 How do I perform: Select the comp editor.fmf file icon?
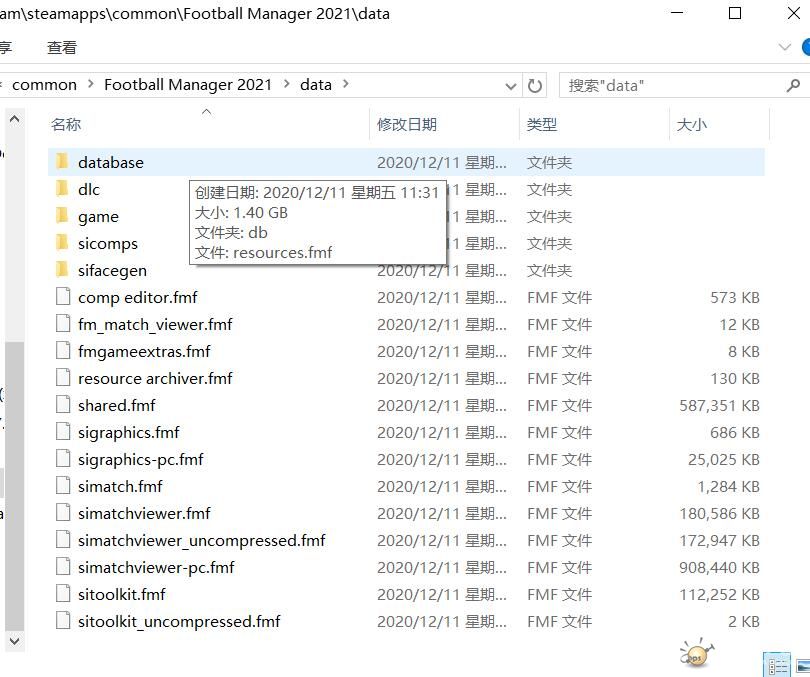tap(63, 297)
